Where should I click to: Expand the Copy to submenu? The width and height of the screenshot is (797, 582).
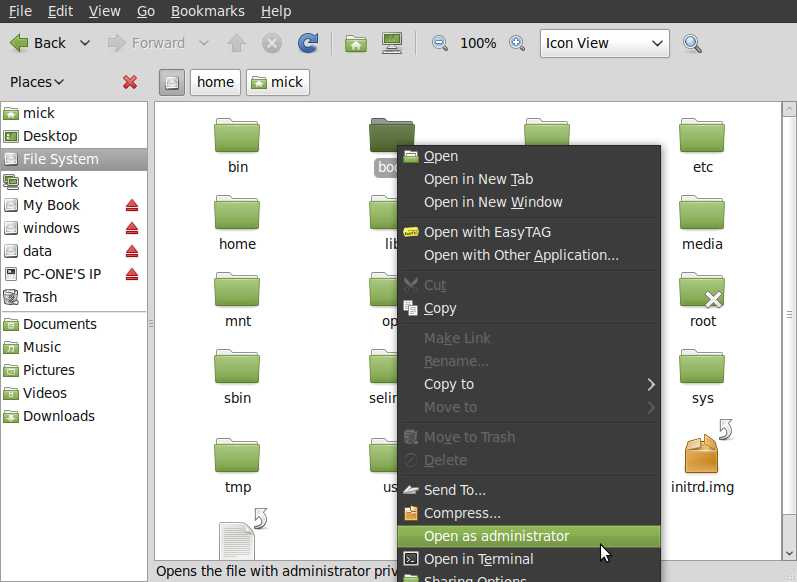(x=529, y=384)
